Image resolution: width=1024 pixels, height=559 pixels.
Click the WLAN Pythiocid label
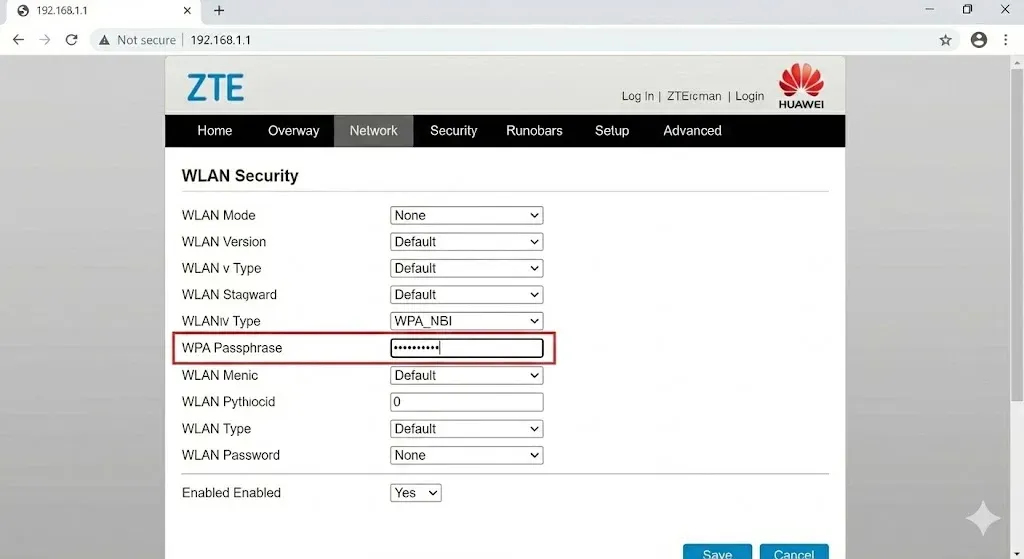(228, 402)
